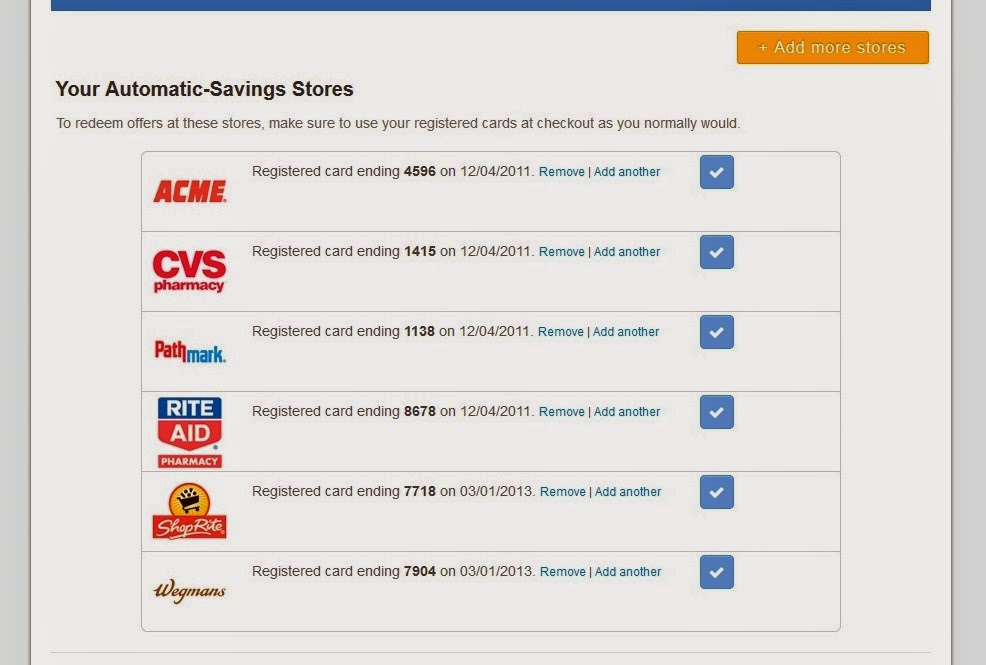
Task: Add another card for ACME
Action: (627, 172)
